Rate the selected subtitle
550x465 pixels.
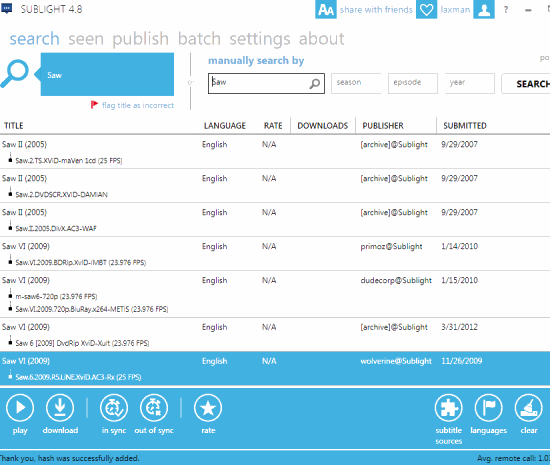(x=208, y=408)
